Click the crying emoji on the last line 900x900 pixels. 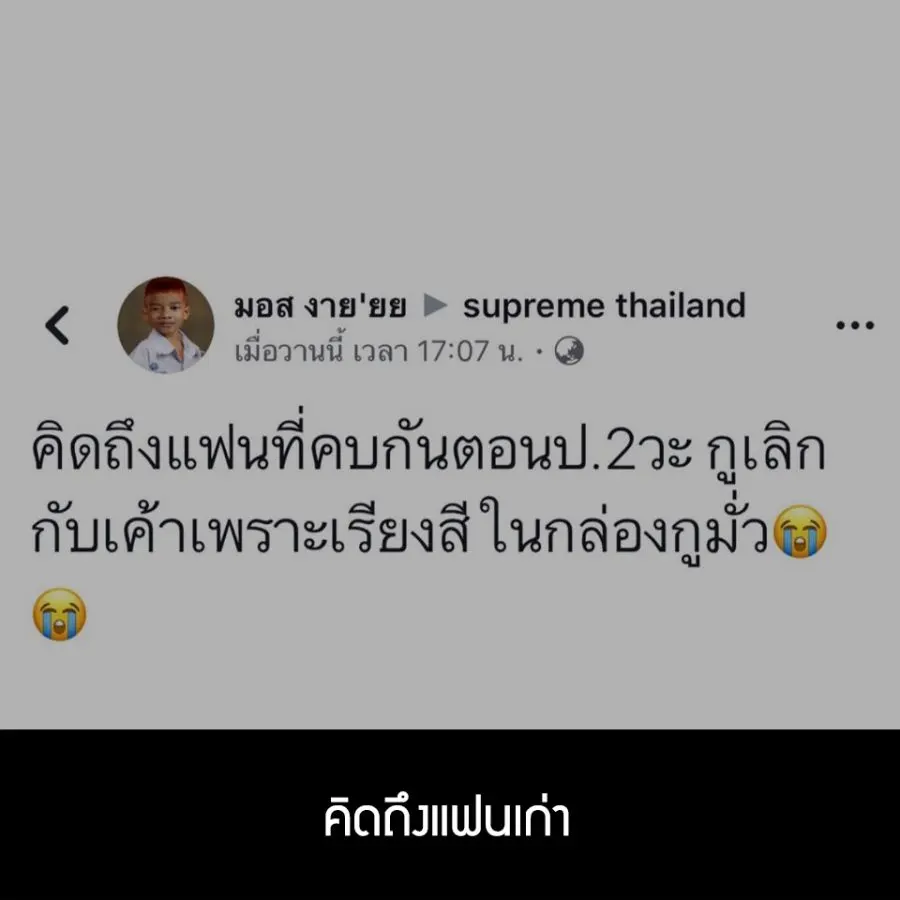[x=60, y=614]
